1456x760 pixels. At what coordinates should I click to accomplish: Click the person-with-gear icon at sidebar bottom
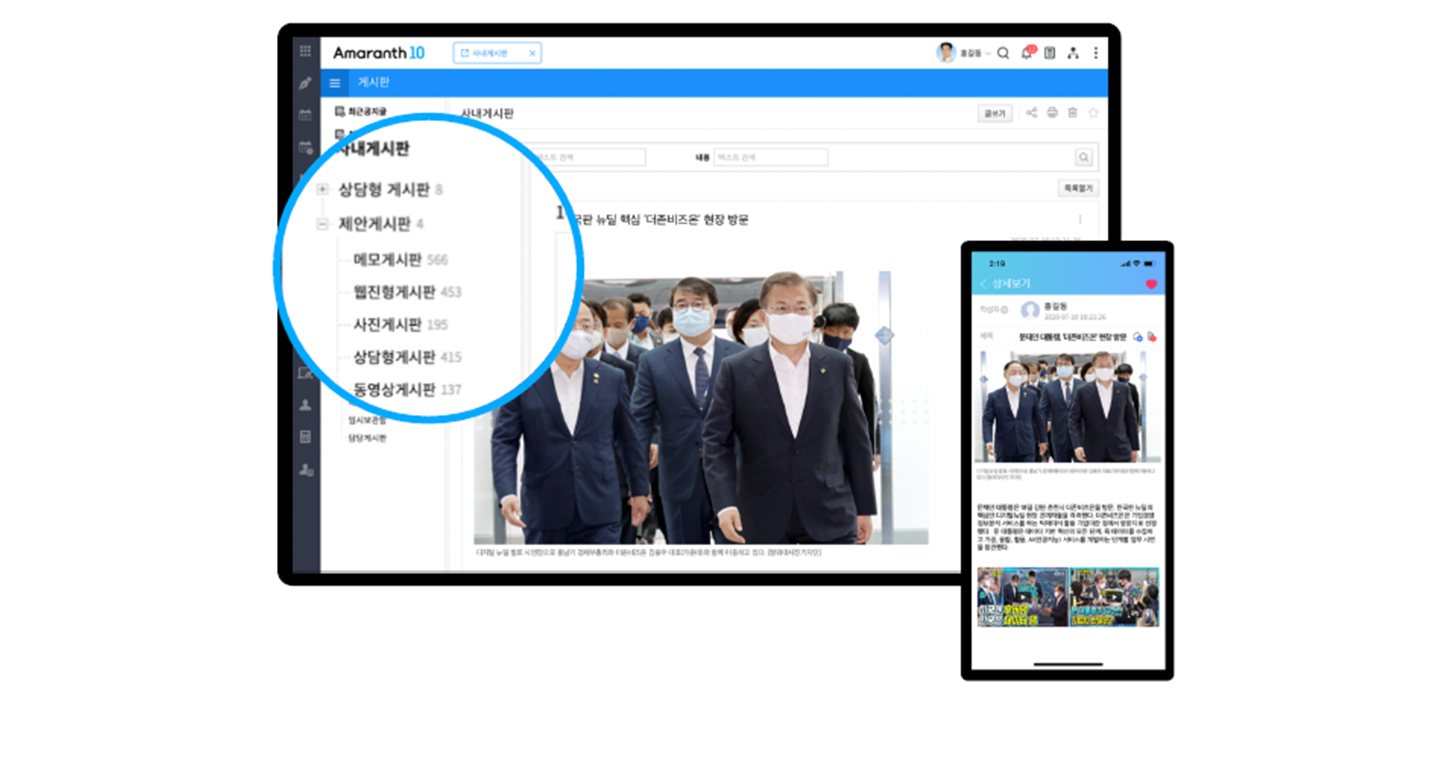pyautogui.click(x=305, y=469)
